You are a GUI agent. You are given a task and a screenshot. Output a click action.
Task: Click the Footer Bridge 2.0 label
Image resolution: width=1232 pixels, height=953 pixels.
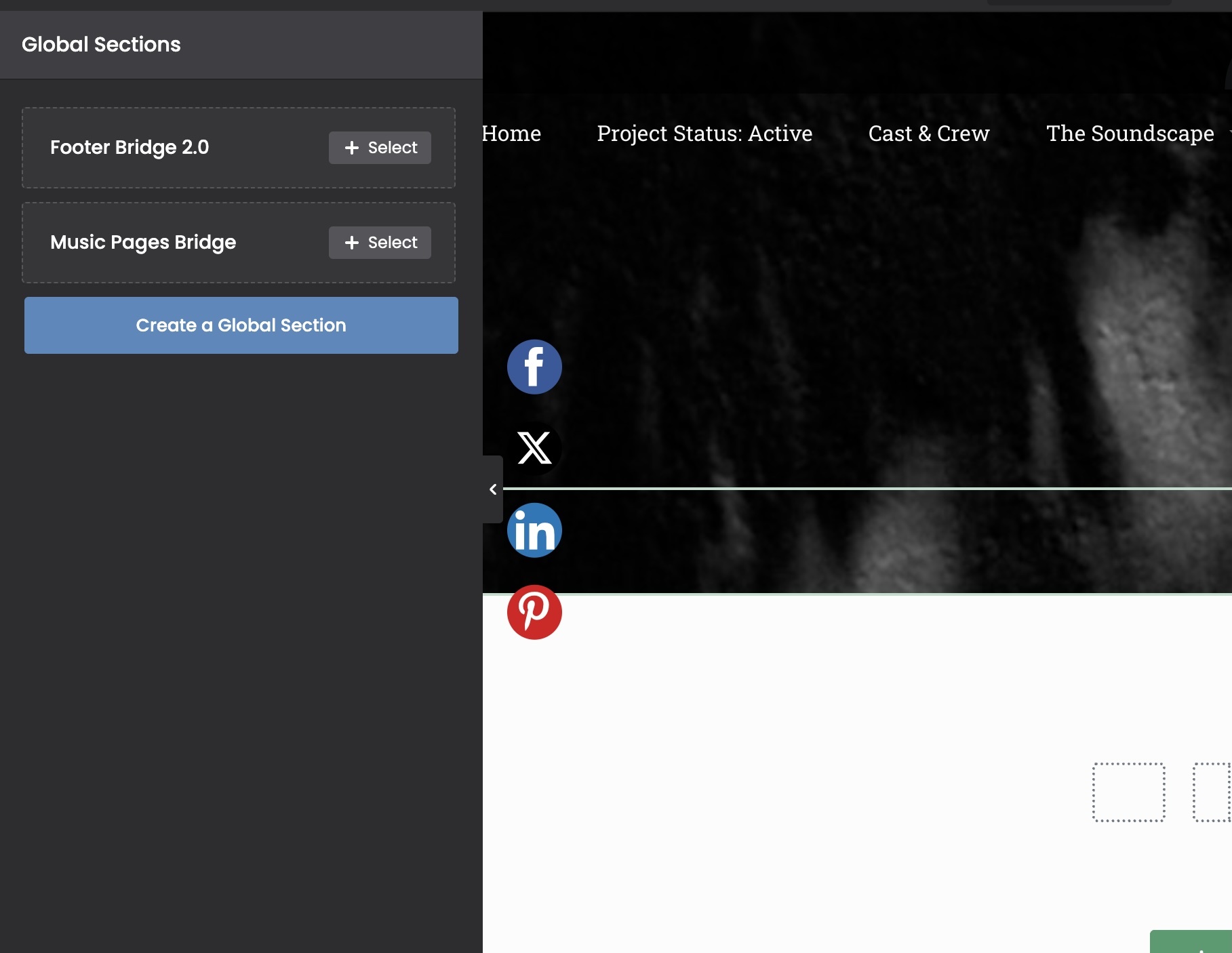click(x=130, y=148)
